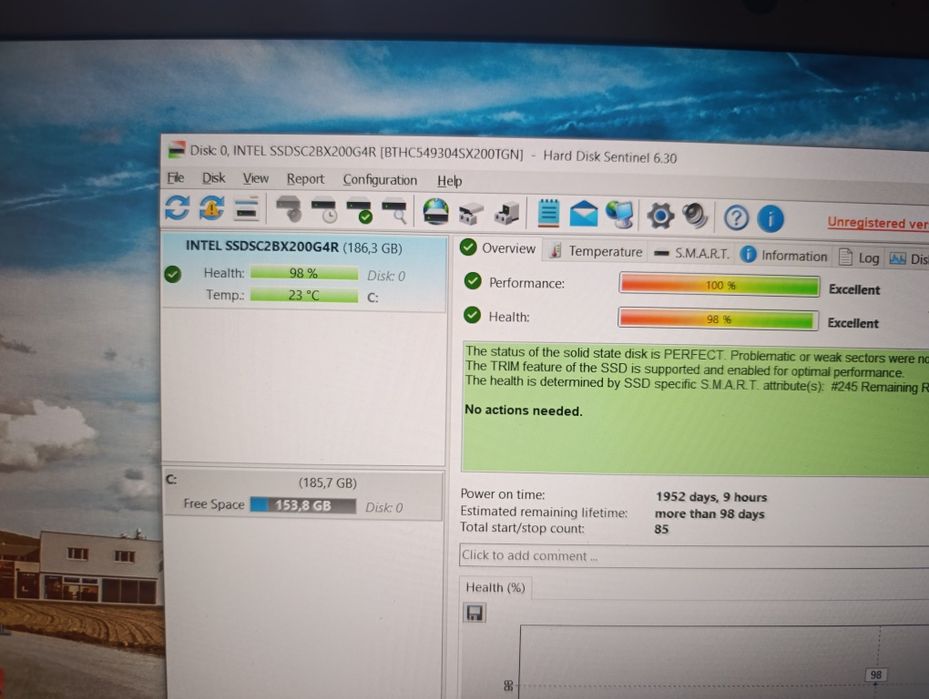Viewport: 929px width, 699px height.
Task: Click the start/stop count value 85
Action: point(661,529)
